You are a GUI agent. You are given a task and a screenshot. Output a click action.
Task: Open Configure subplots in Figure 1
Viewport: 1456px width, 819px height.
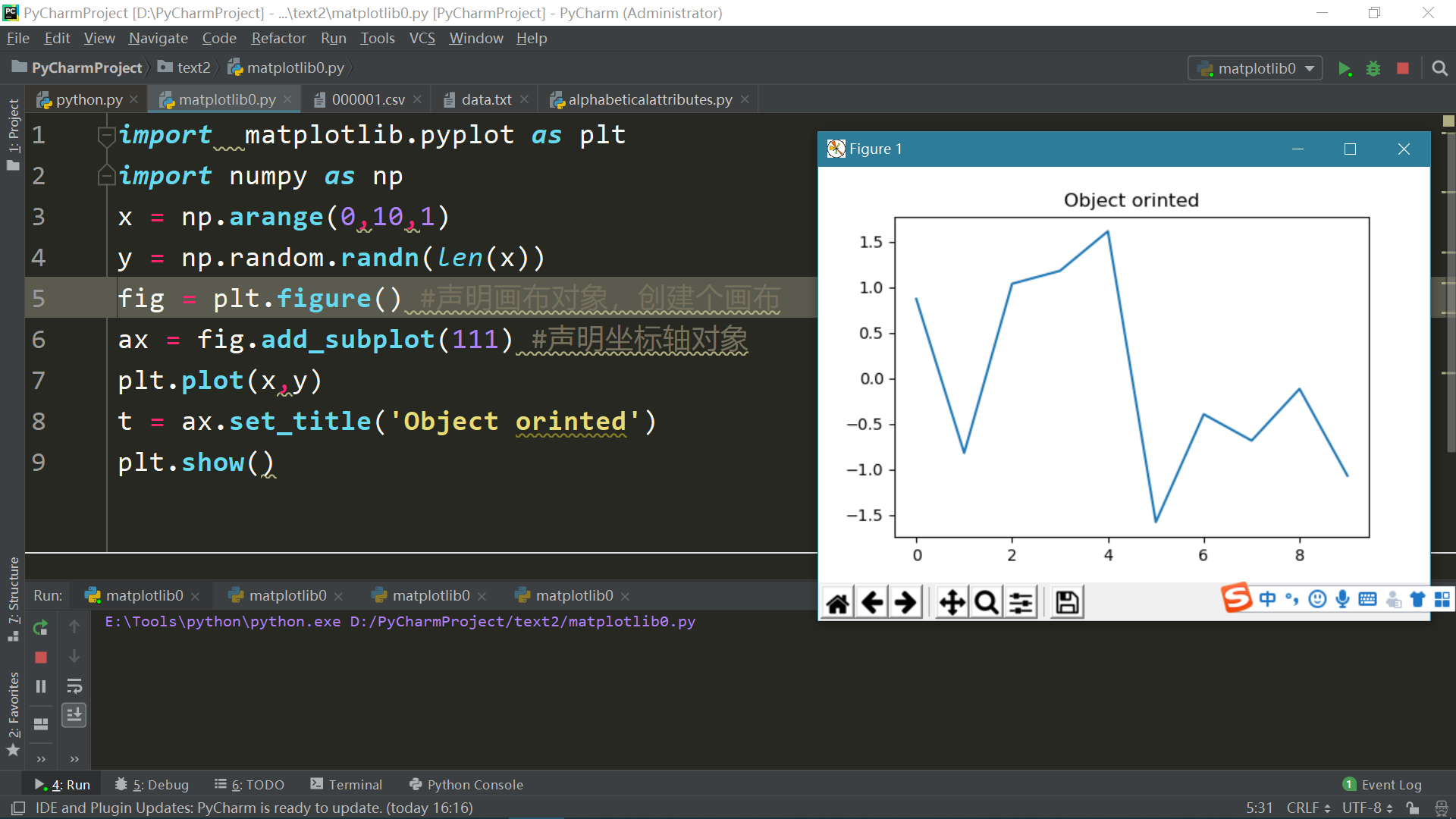[x=1021, y=603]
